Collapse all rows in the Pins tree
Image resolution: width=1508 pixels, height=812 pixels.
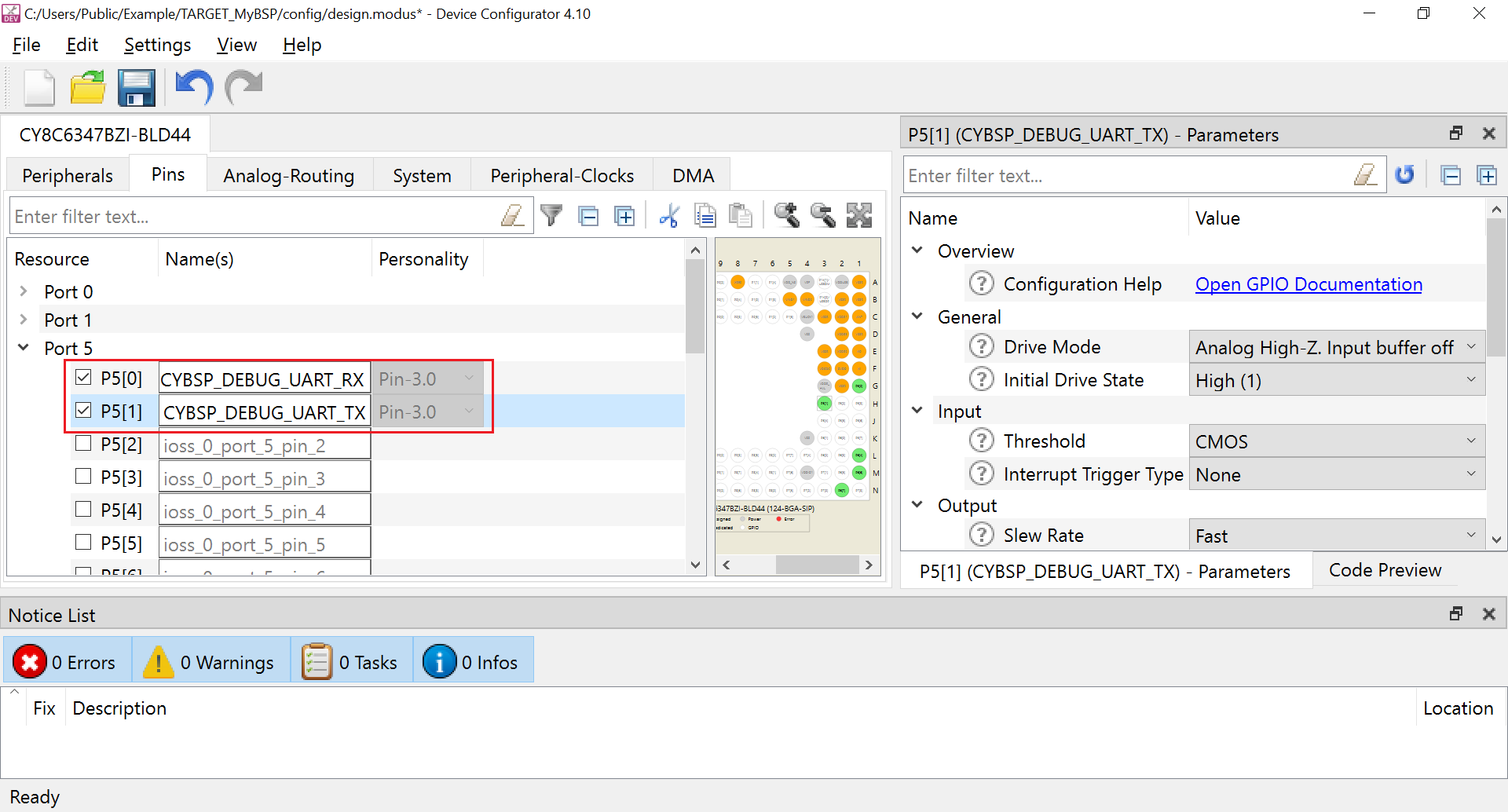587,216
